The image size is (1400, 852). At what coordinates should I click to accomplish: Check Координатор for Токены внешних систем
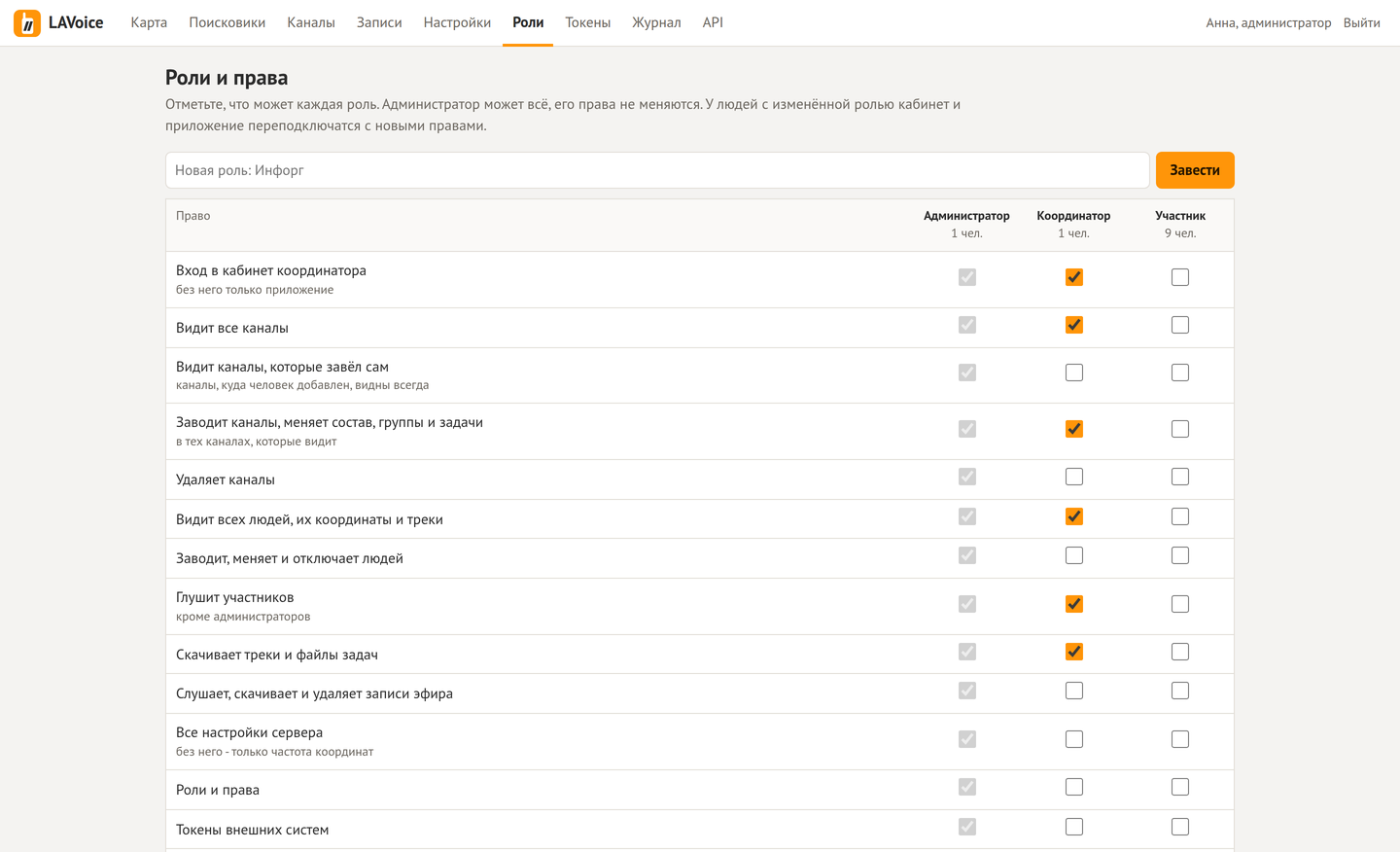pyautogui.click(x=1074, y=827)
